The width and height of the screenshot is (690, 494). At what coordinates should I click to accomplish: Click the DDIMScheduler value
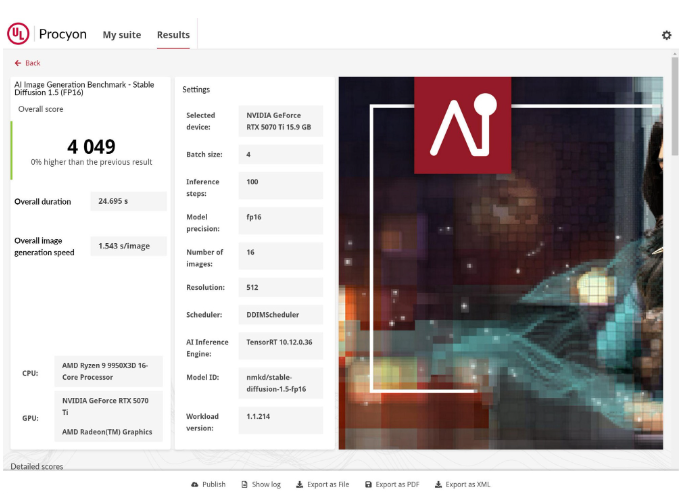click(281, 315)
